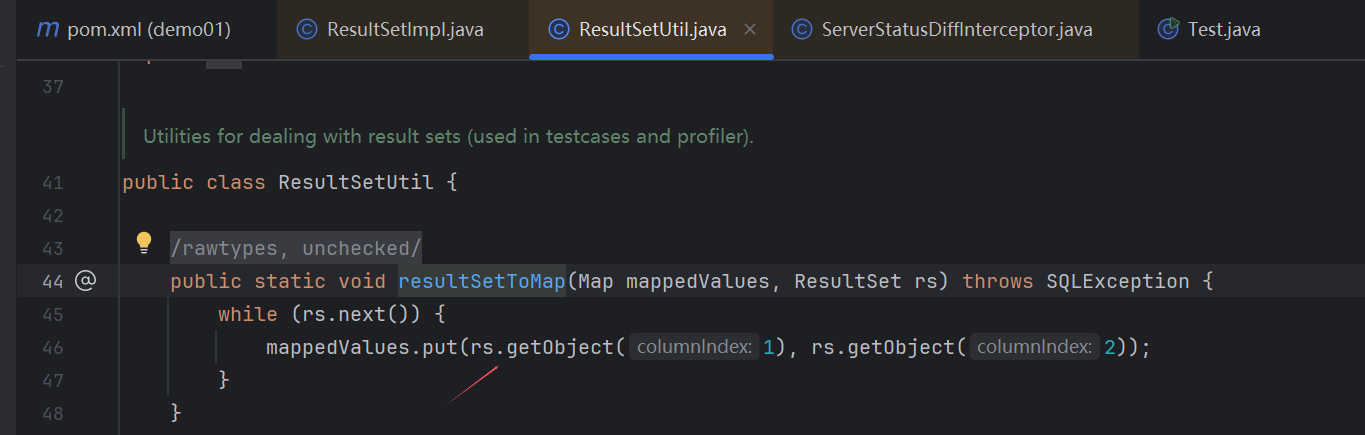Image resolution: width=1365 pixels, height=435 pixels.
Task: Click the first columnIndex inlay hint
Action: [x=695, y=347]
